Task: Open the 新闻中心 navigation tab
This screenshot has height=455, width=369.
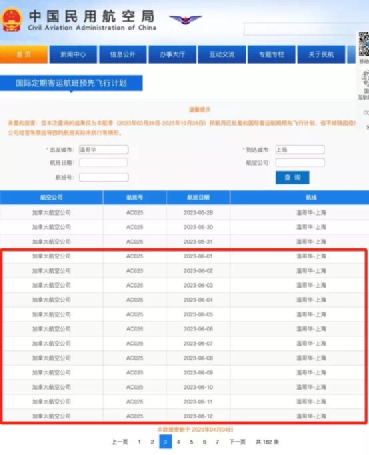Action: [73, 55]
